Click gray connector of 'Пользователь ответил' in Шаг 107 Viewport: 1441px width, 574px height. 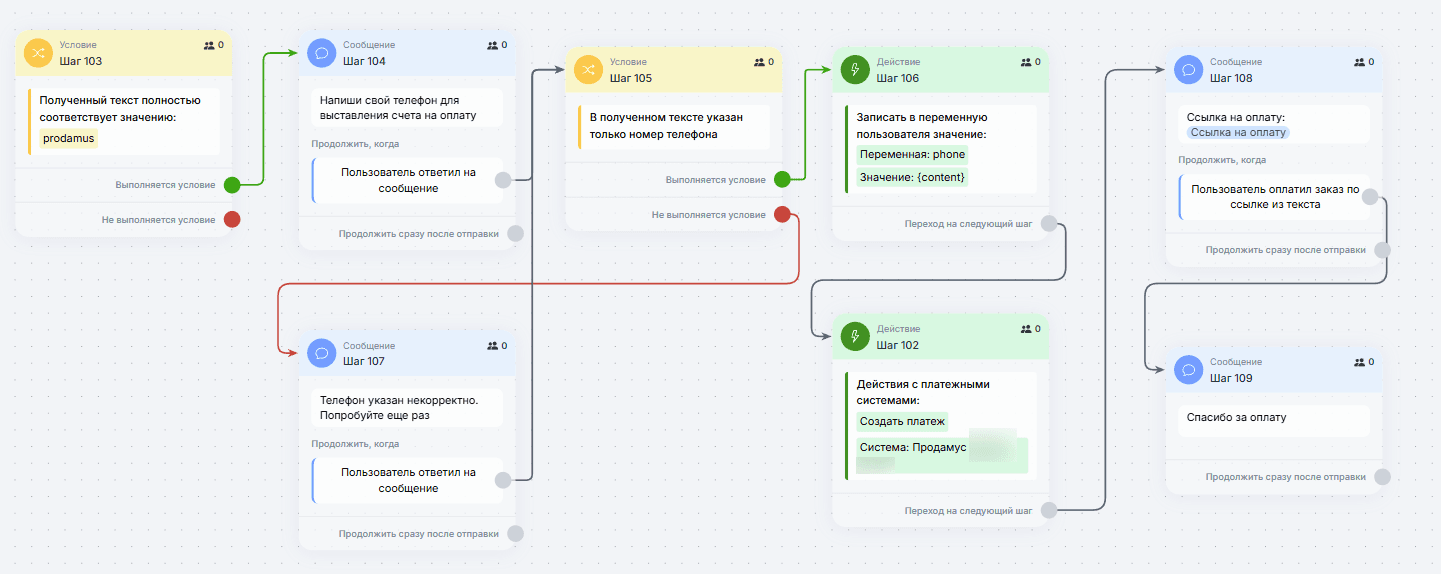coord(504,480)
